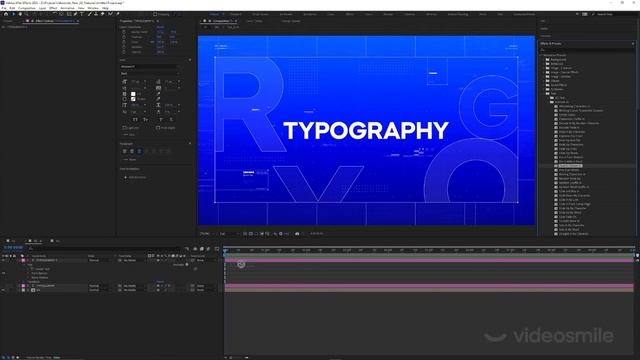Open the Composition menu
Image resolution: width=640 pixels, height=360 pixels.
pos(27,8)
